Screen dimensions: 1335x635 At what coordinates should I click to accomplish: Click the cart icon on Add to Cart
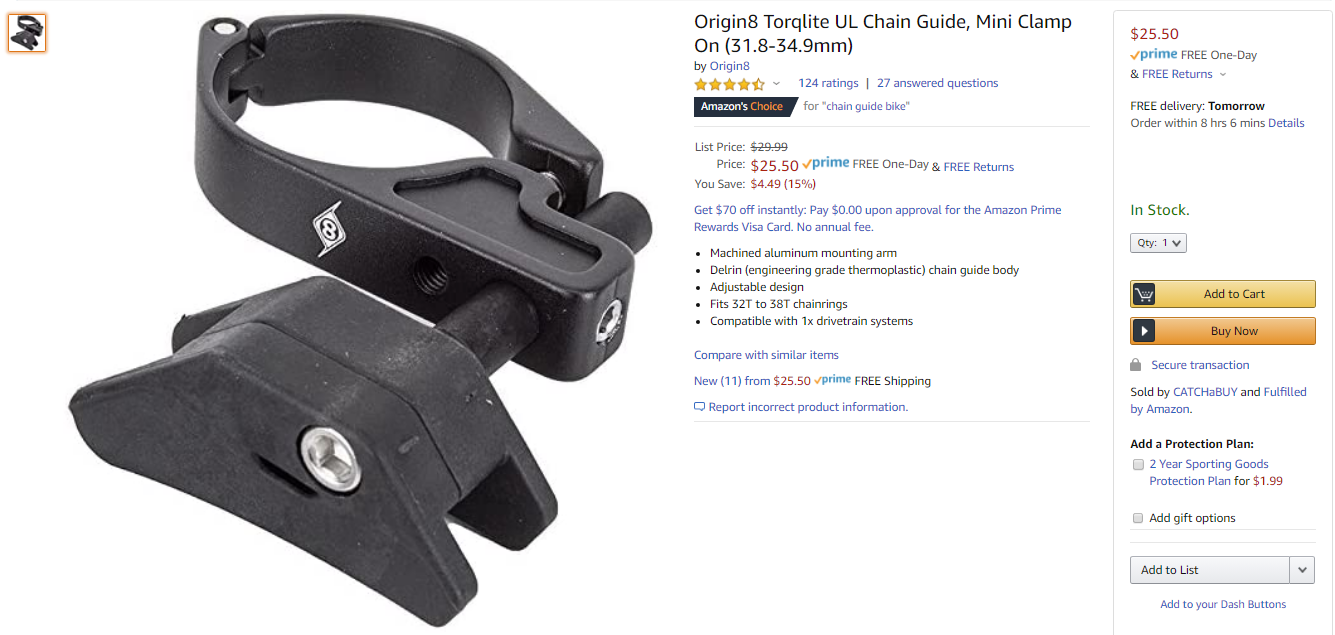pyautogui.click(x=1144, y=294)
